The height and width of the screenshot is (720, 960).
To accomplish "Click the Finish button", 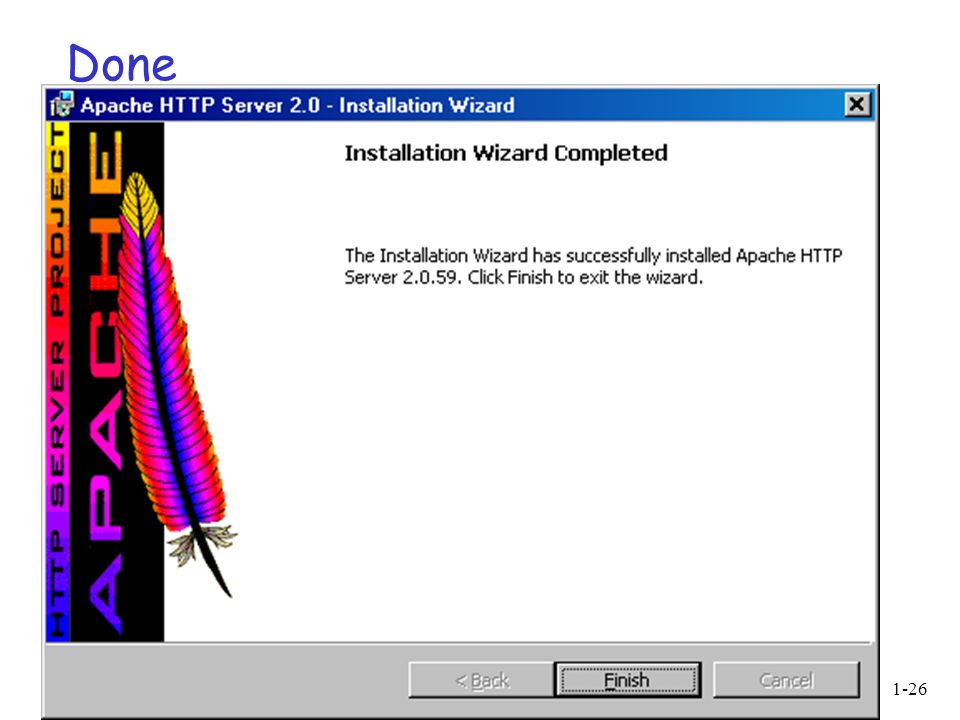I will click(628, 680).
